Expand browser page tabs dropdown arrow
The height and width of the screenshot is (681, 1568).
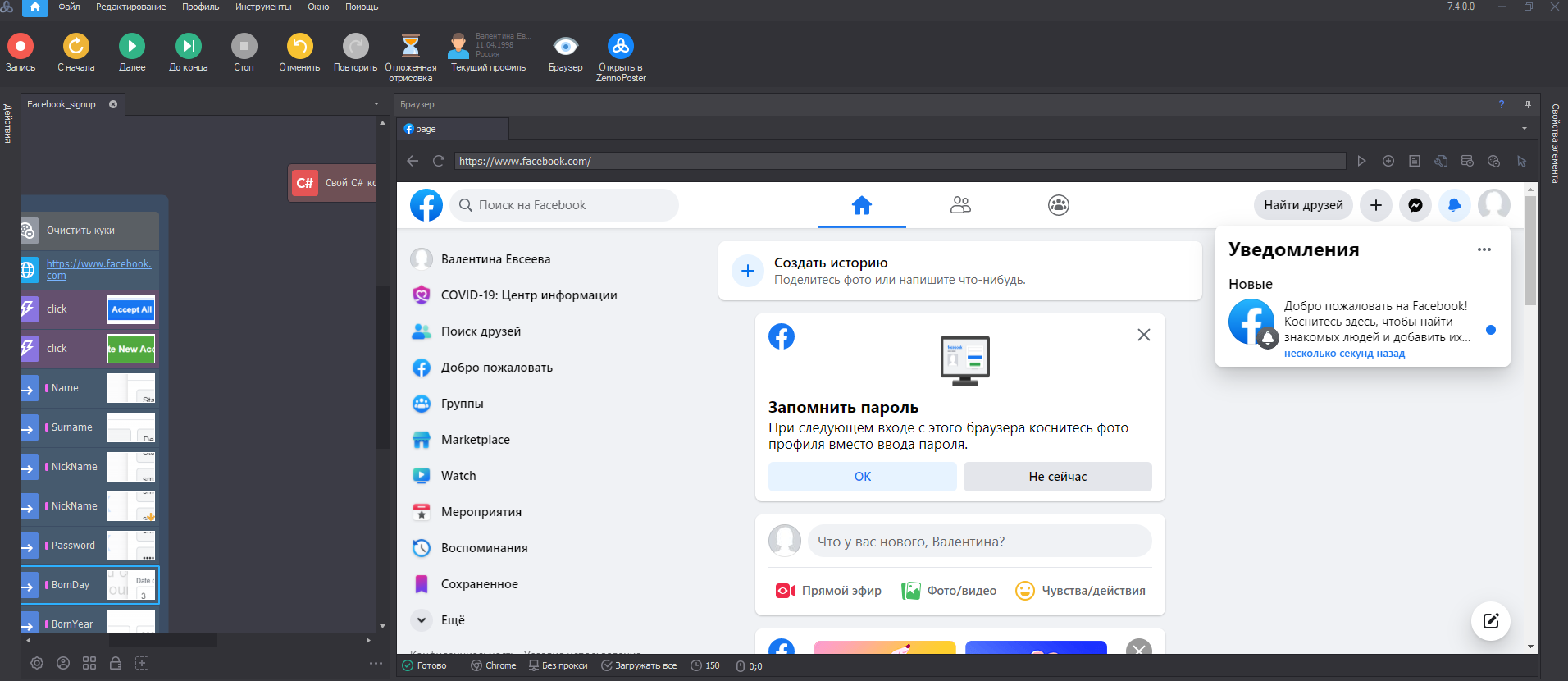point(1525,129)
